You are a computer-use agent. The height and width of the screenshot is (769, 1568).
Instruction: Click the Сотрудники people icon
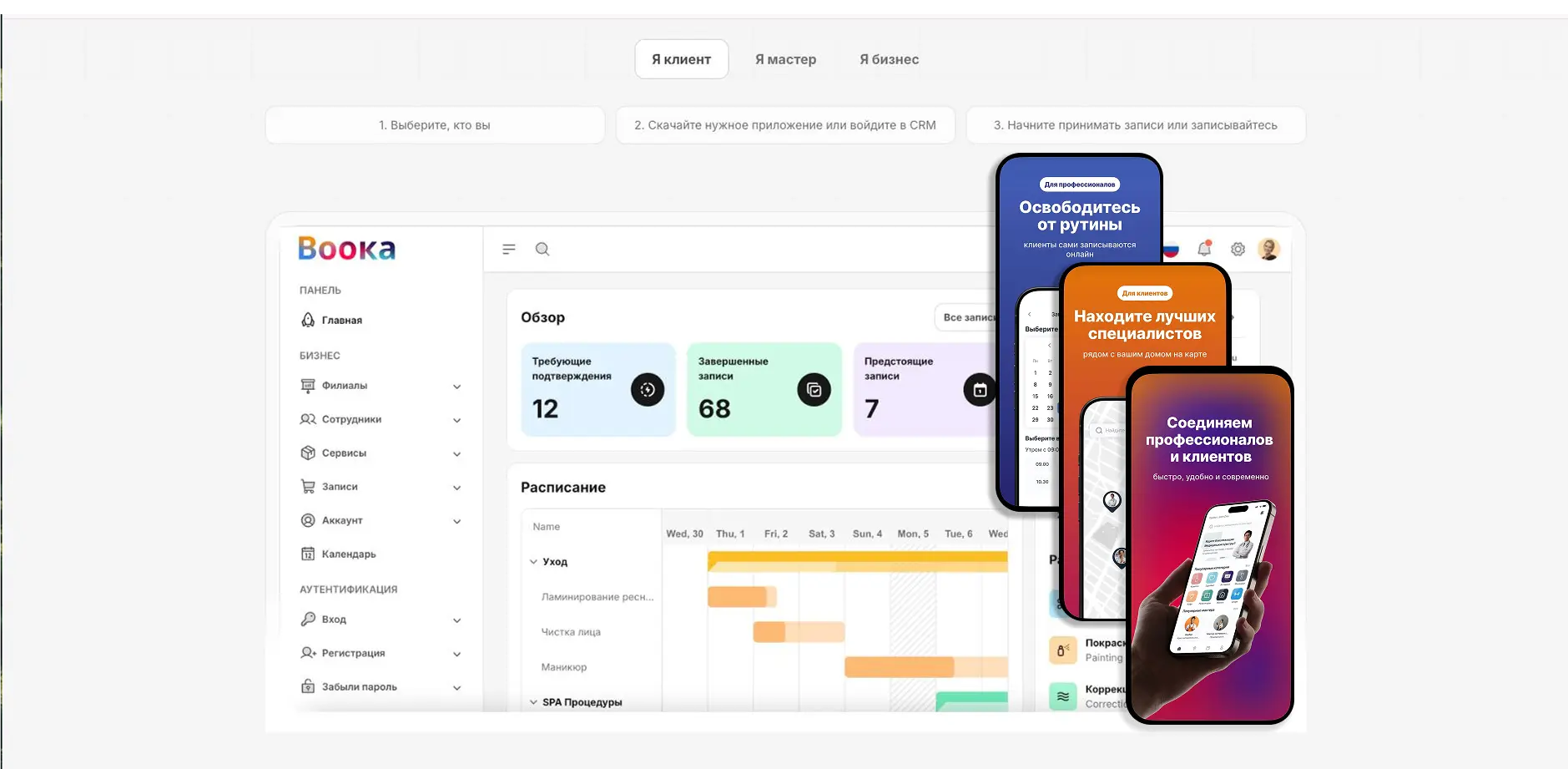click(308, 419)
